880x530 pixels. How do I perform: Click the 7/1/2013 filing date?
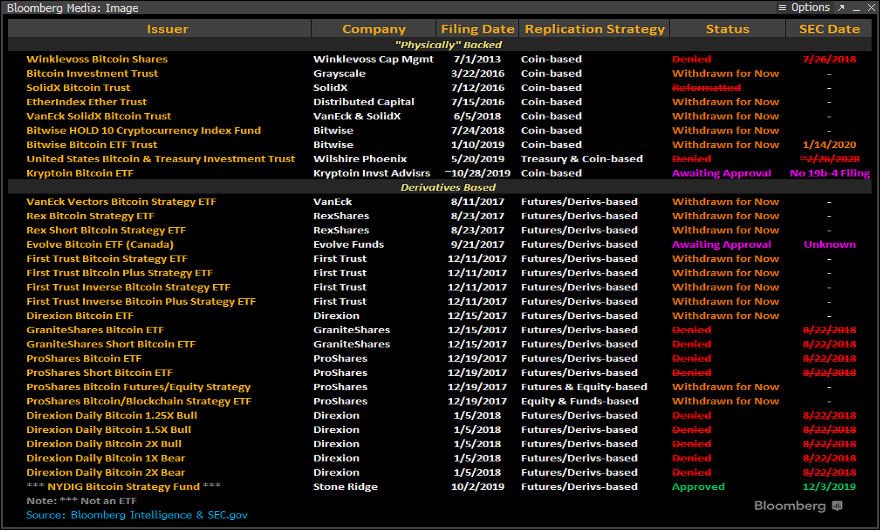pyautogui.click(x=477, y=59)
